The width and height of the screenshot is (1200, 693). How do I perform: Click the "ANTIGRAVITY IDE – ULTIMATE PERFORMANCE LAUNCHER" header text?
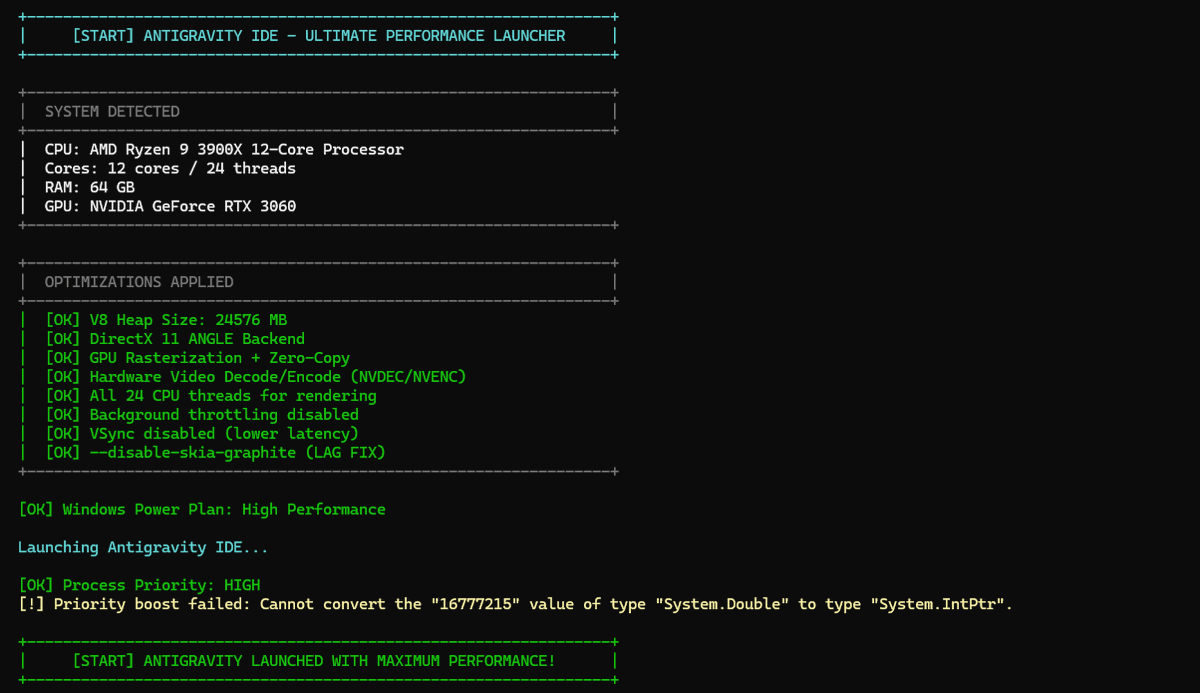[x=354, y=36]
